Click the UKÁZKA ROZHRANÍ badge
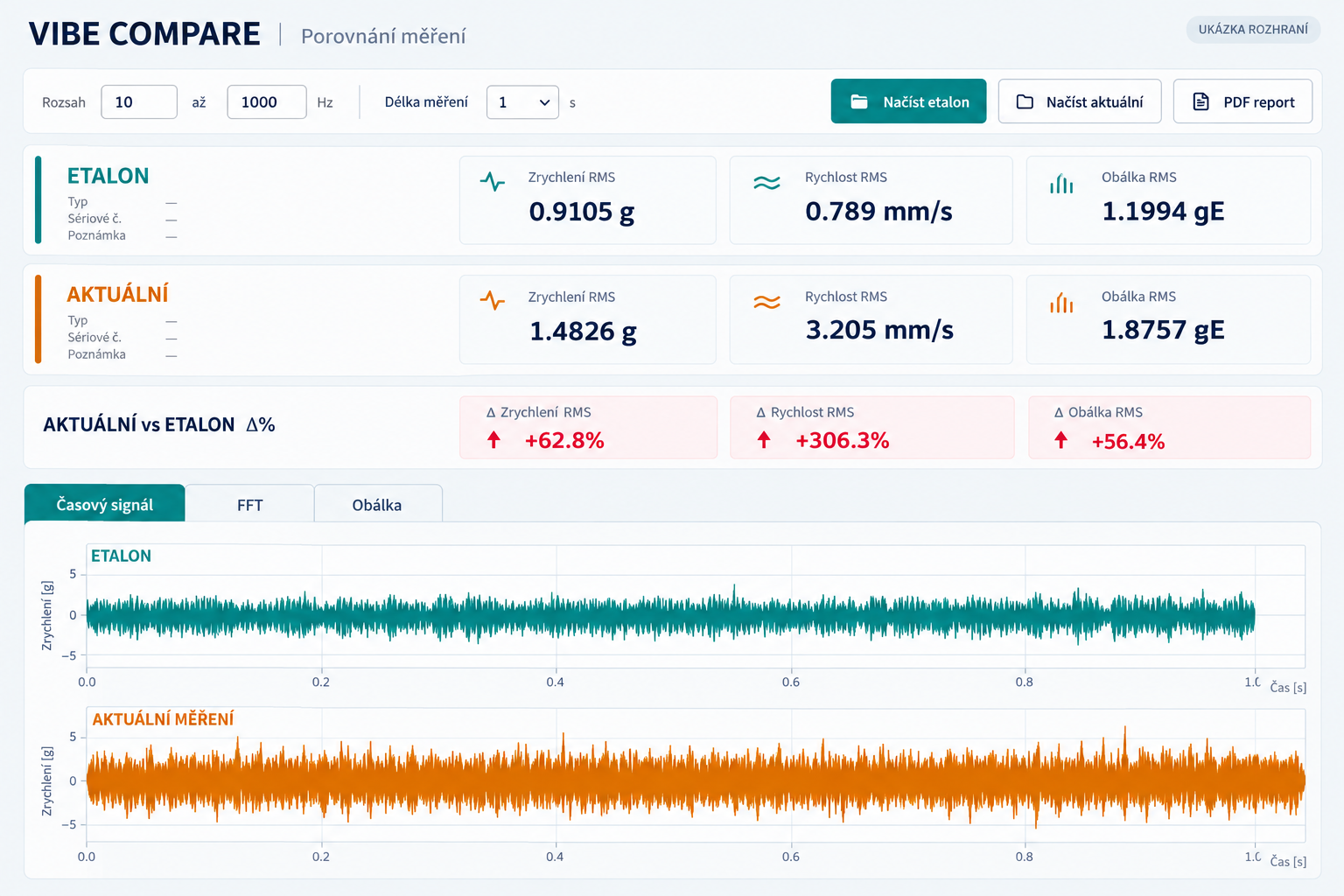Image resolution: width=1344 pixels, height=896 pixels. pos(1253,29)
